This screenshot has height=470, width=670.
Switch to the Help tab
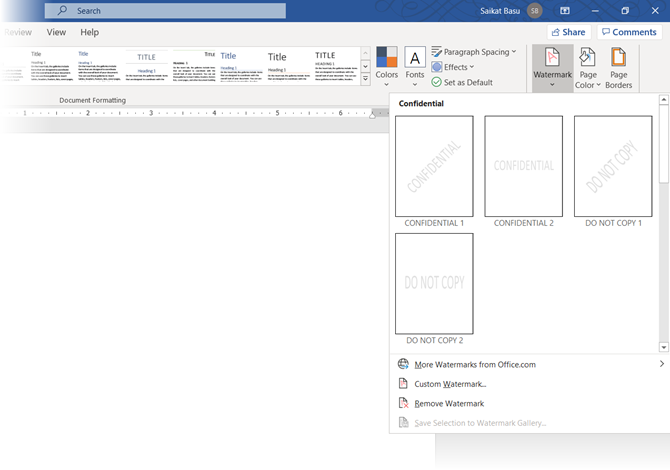click(89, 32)
